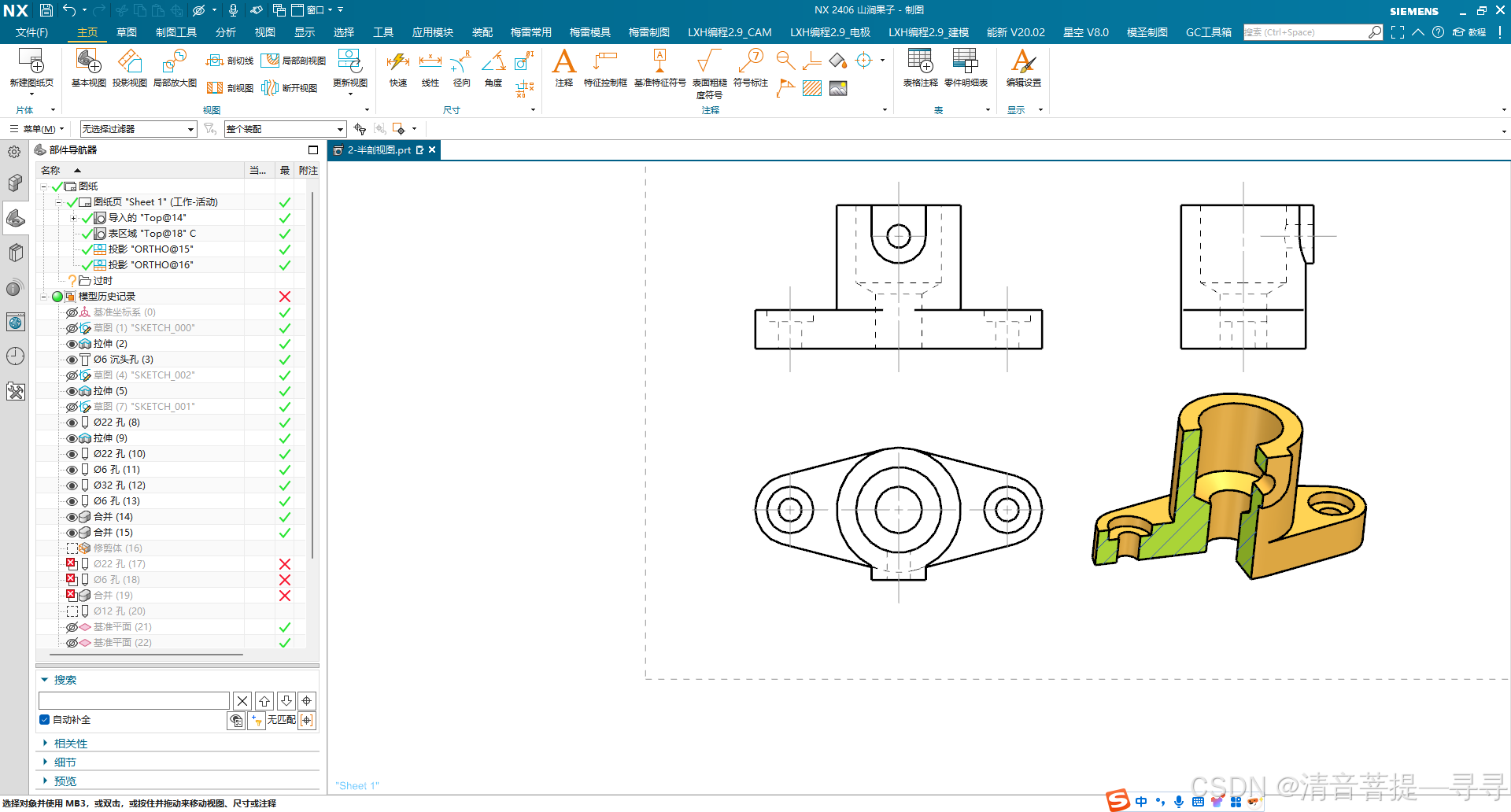Click the search previous up-arrow button
The height and width of the screenshot is (812, 1511).
pyautogui.click(x=264, y=700)
